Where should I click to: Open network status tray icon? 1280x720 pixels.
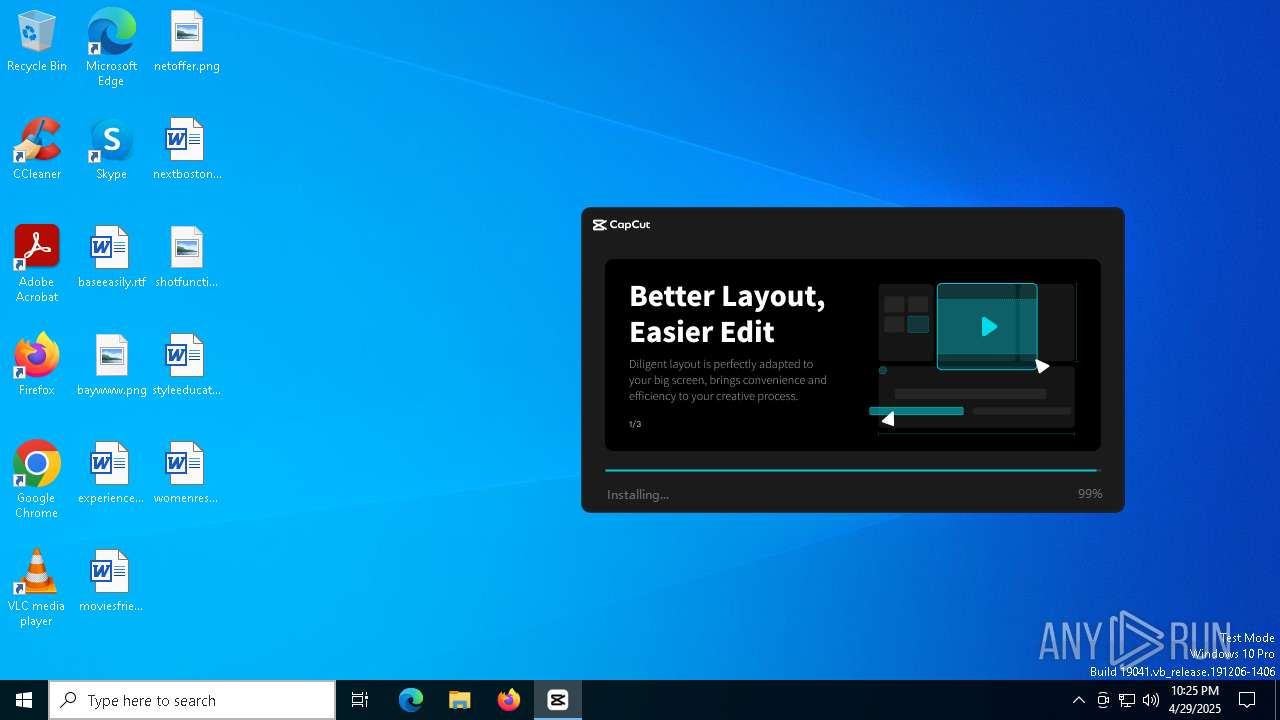[x=1127, y=700]
